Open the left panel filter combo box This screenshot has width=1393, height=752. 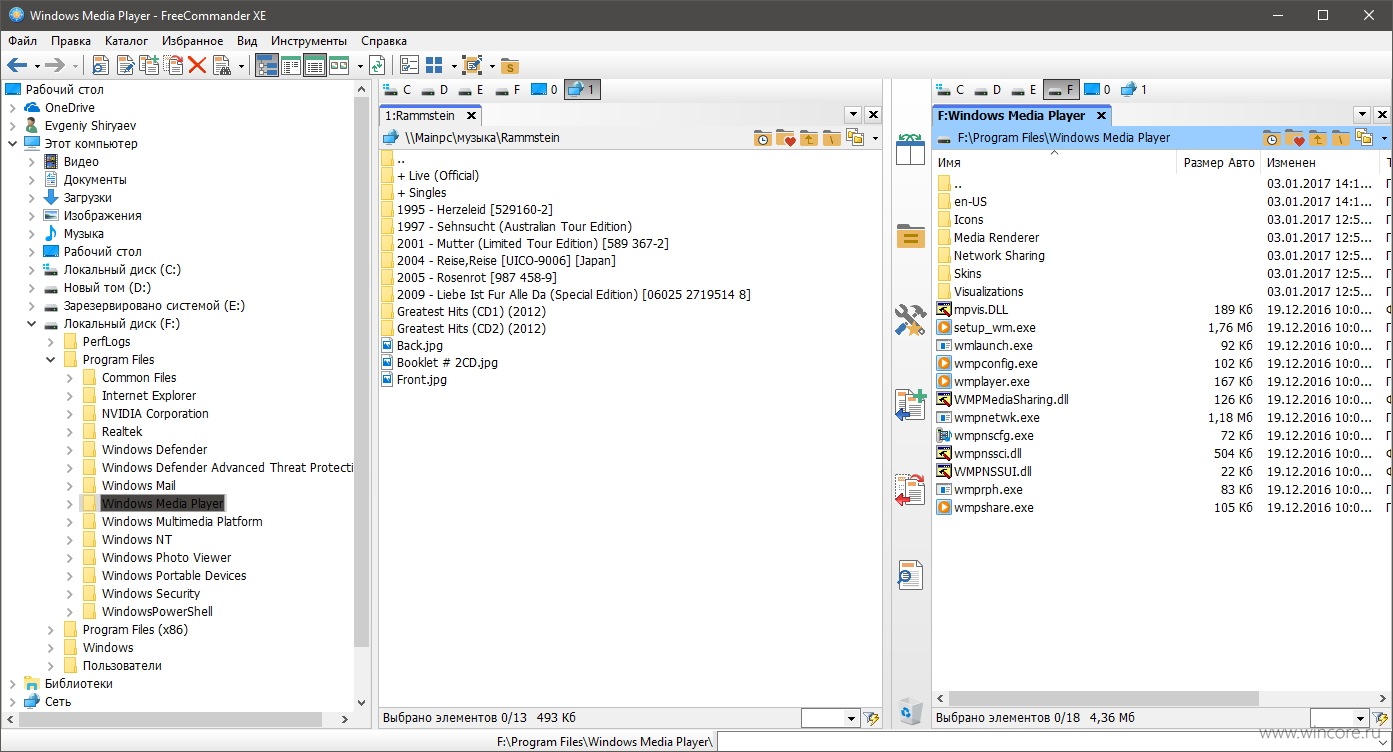[830, 718]
